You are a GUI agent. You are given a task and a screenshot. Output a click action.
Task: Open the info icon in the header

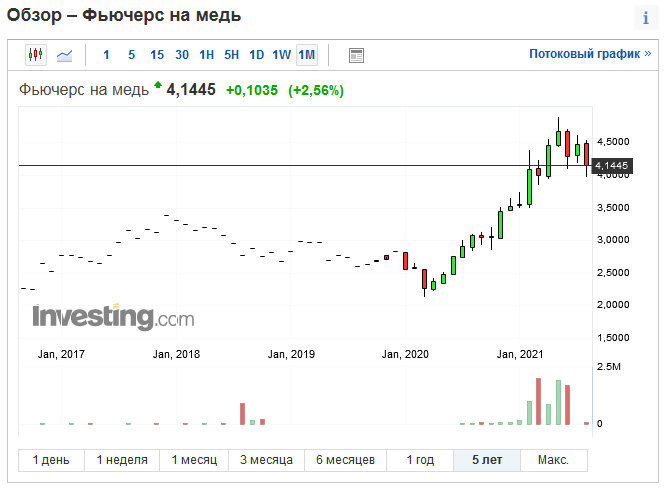tap(646, 18)
